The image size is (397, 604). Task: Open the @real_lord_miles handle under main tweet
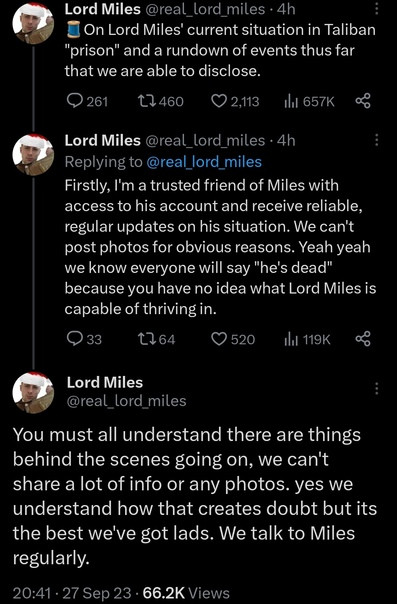(x=127, y=401)
